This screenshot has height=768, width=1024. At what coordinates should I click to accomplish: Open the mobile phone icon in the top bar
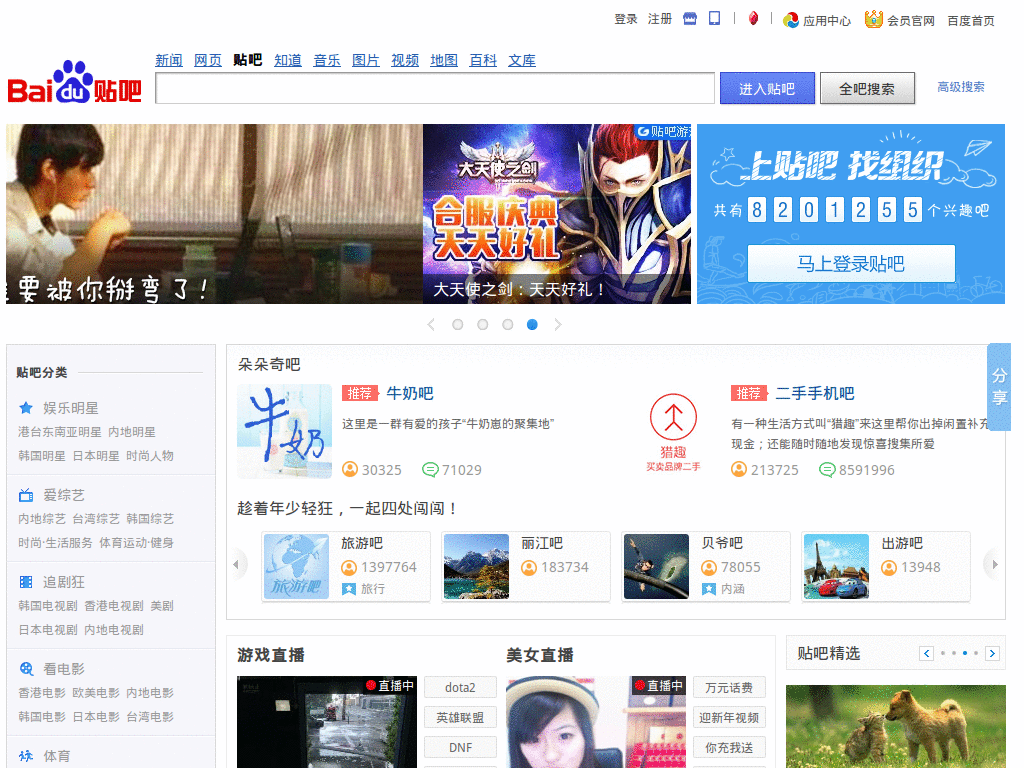tap(714, 18)
